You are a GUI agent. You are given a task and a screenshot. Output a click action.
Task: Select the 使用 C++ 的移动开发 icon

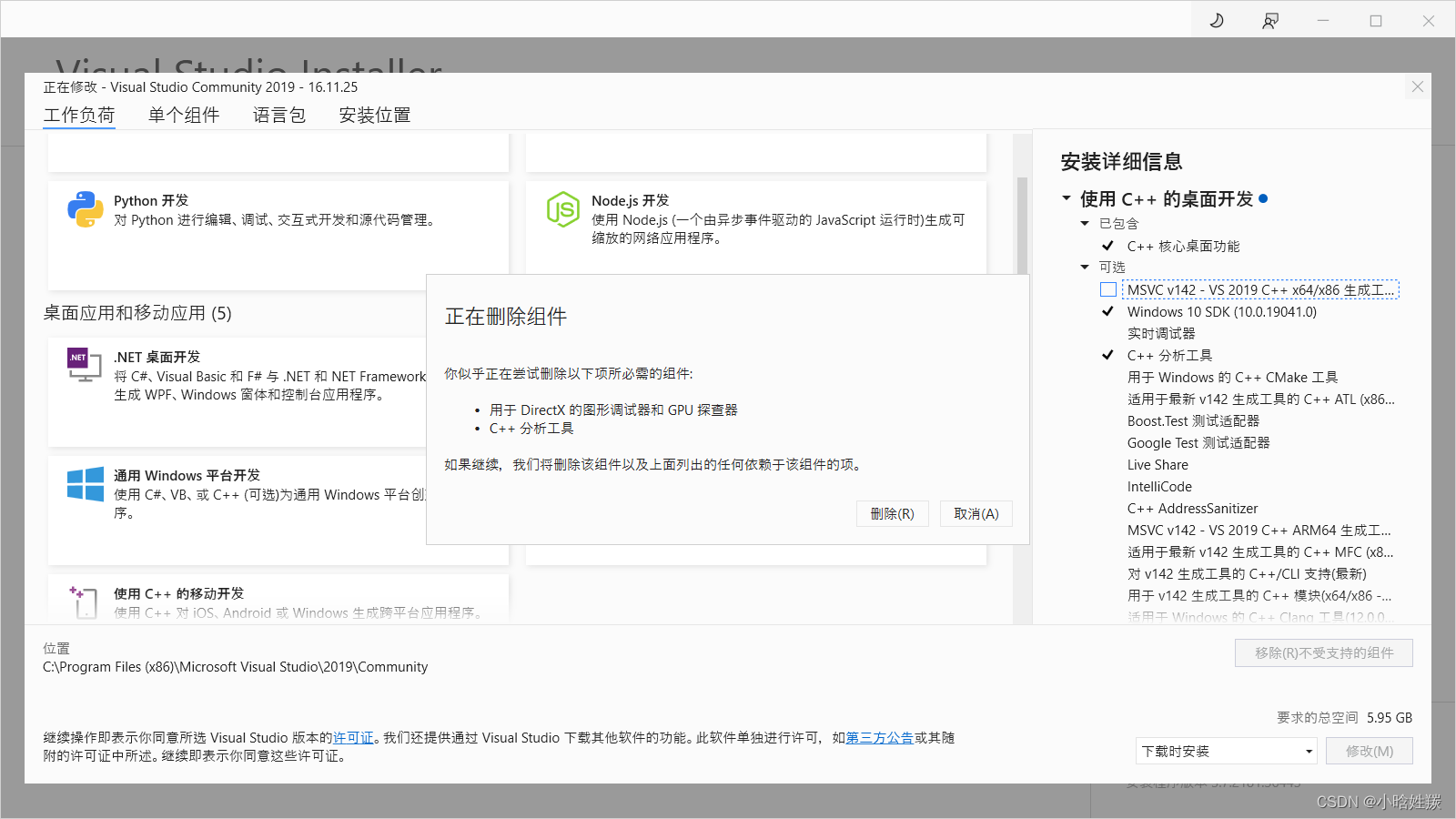[83, 601]
